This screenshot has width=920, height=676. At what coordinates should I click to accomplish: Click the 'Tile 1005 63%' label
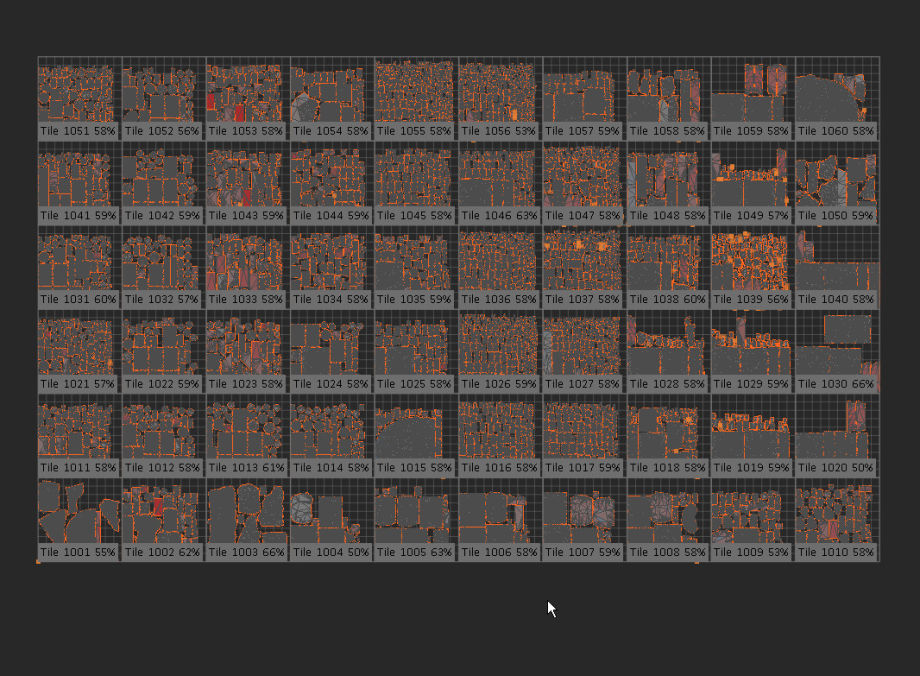[415, 552]
